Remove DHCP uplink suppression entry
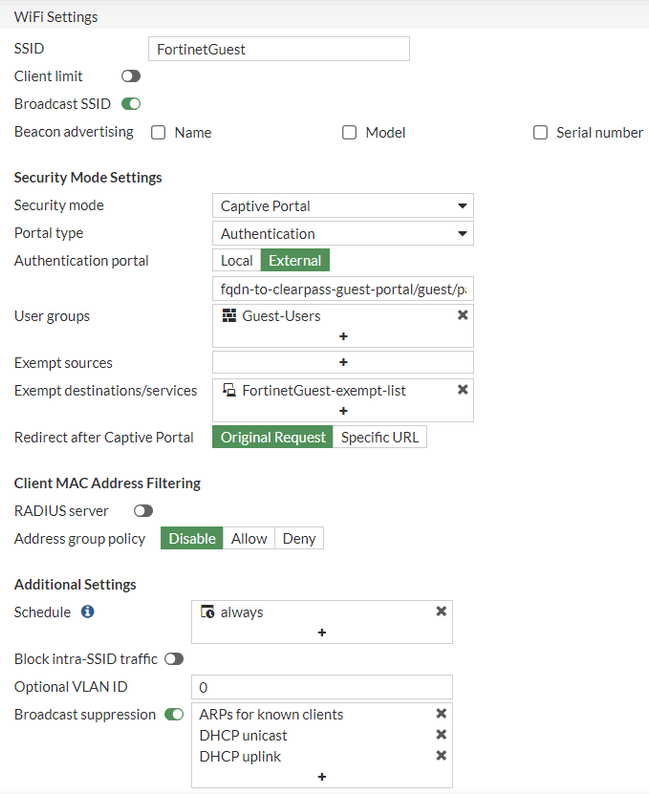 pos(441,756)
